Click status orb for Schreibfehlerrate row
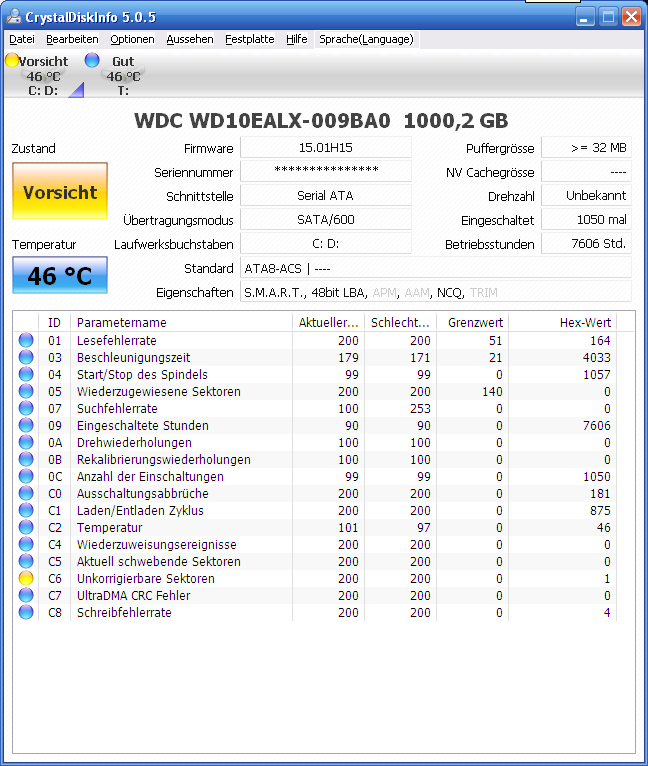This screenshot has width=648, height=766. click(x=26, y=612)
